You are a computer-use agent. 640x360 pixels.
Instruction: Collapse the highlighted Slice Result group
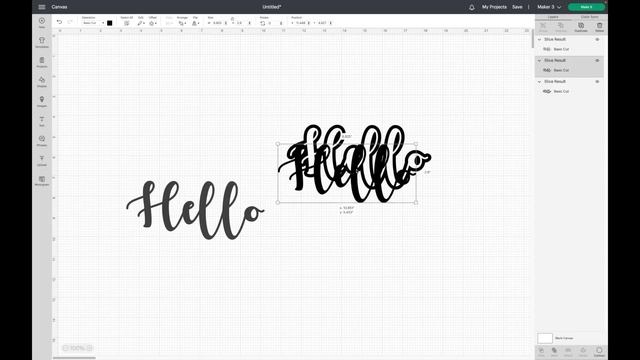pos(540,60)
